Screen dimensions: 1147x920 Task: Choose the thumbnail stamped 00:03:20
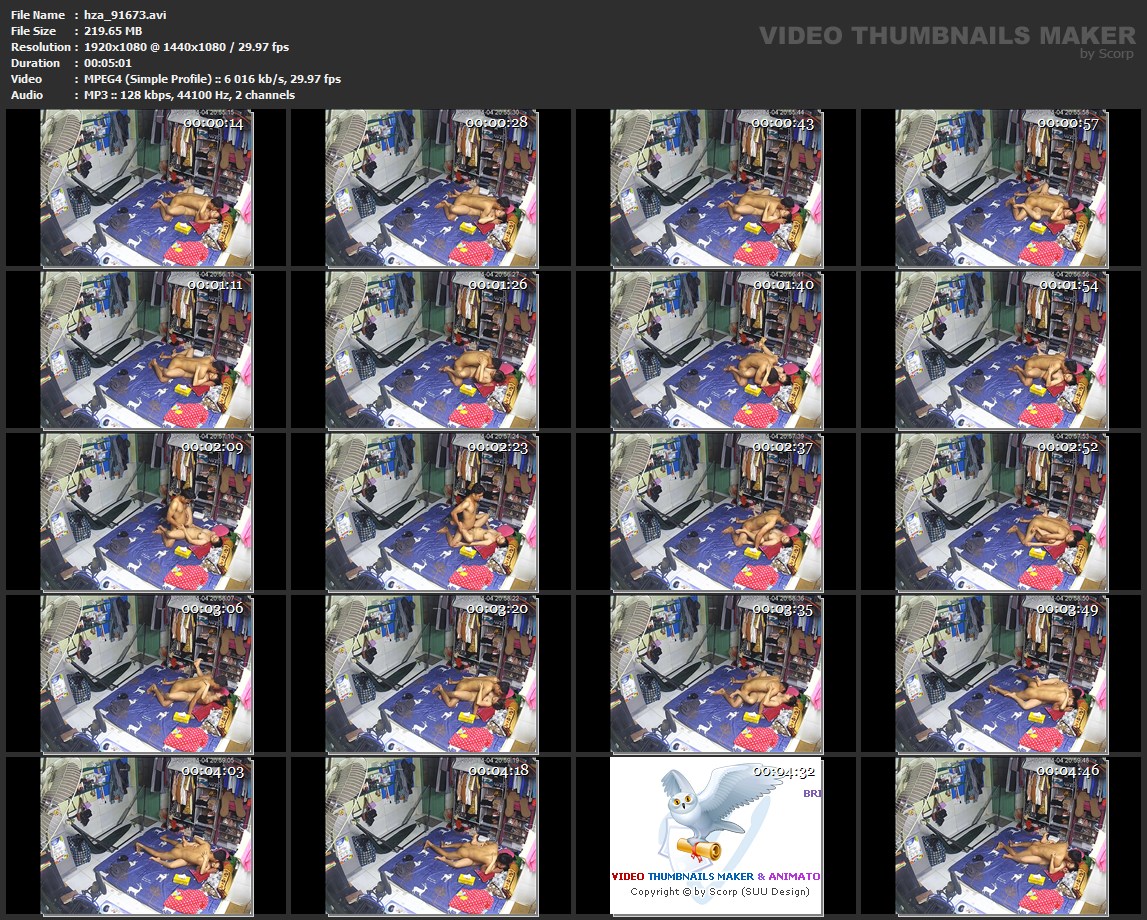[431, 674]
